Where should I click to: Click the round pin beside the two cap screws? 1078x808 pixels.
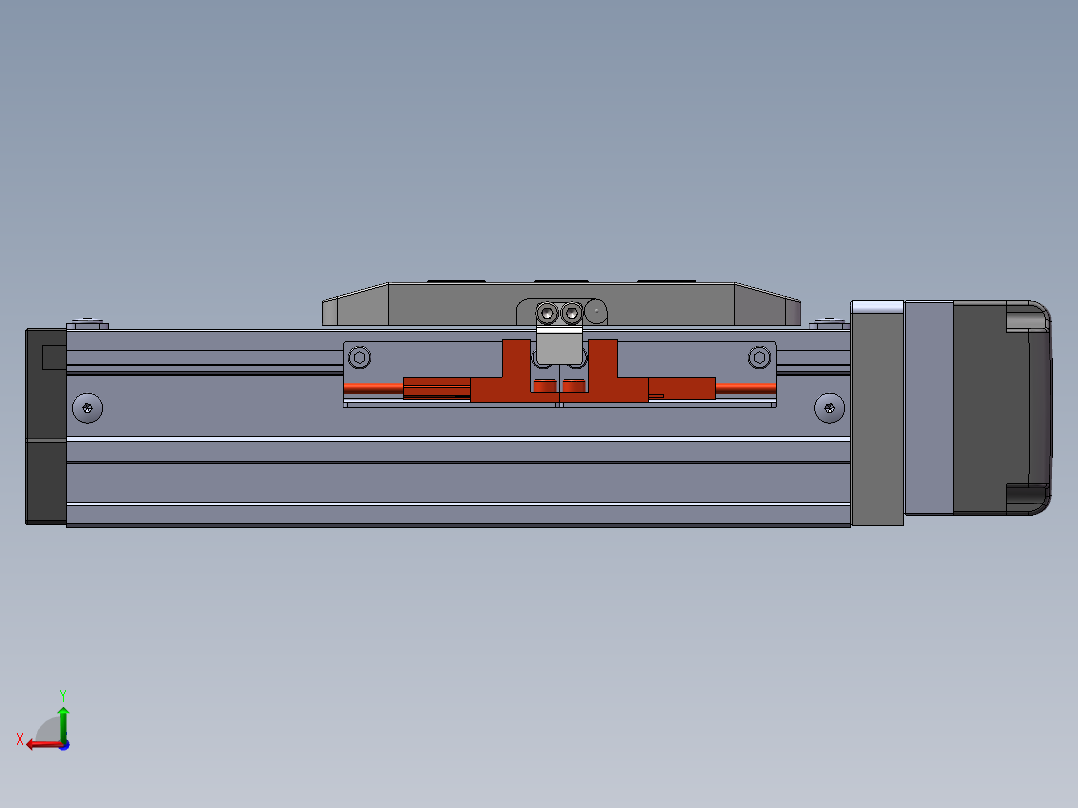point(597,312)
